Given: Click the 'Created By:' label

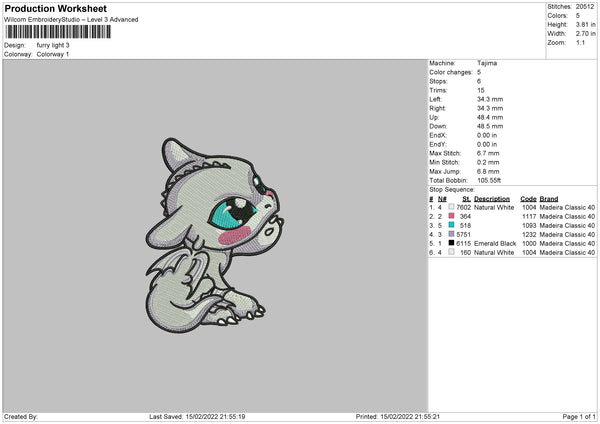Looking at the screenshot, I should (x=21, y=416).
